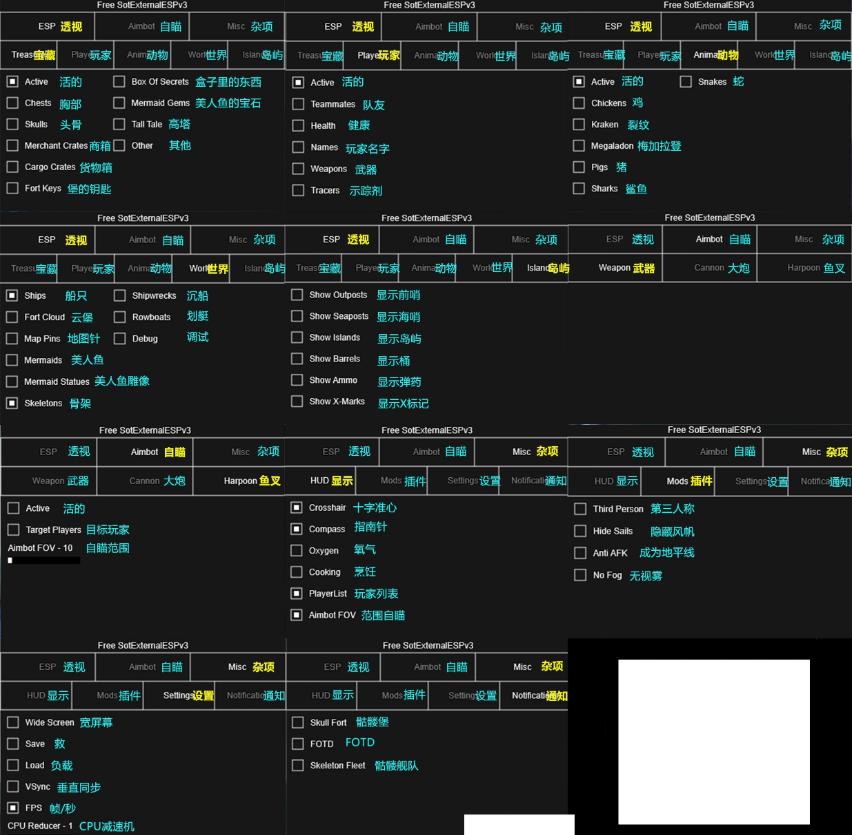Check the Fort Keys box
852x835 pixels.
pyautogui.click(x=13, y=188)
